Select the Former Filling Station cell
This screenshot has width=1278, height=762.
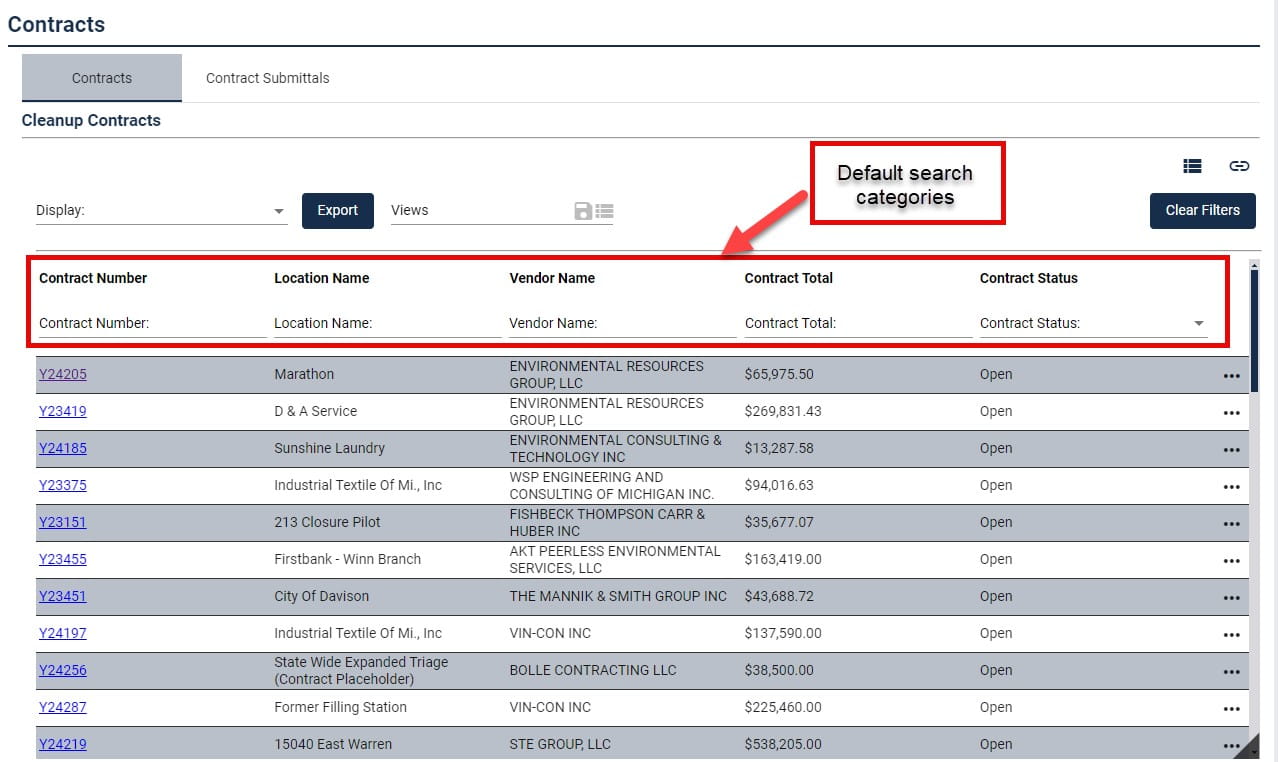tap(341, 707)
